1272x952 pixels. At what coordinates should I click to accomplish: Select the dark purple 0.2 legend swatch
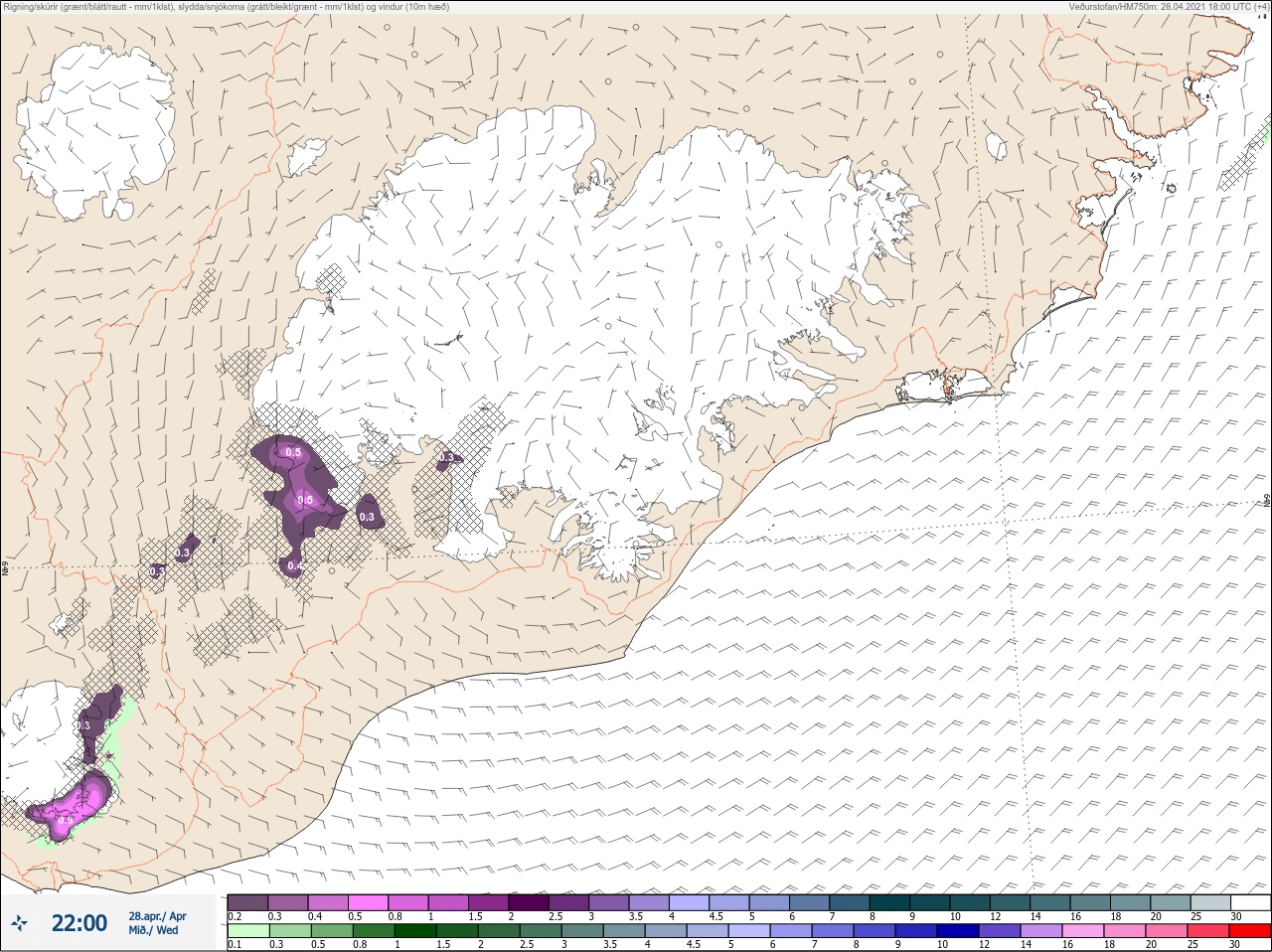(x=247, y=902)
